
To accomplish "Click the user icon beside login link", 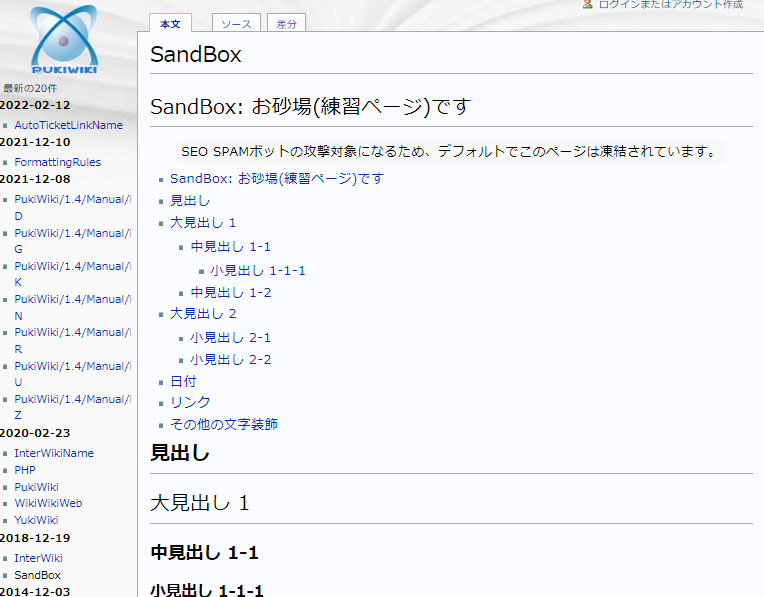I will coord(588,4).
